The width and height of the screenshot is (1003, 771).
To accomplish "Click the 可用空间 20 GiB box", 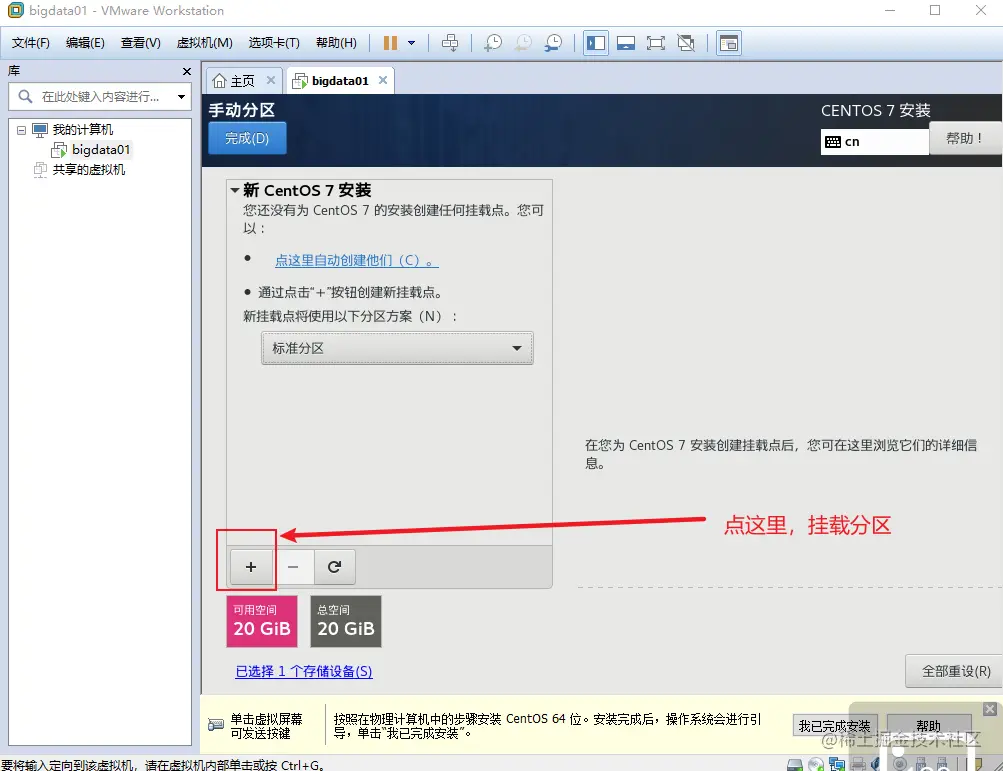I will (x=262, y=621).
